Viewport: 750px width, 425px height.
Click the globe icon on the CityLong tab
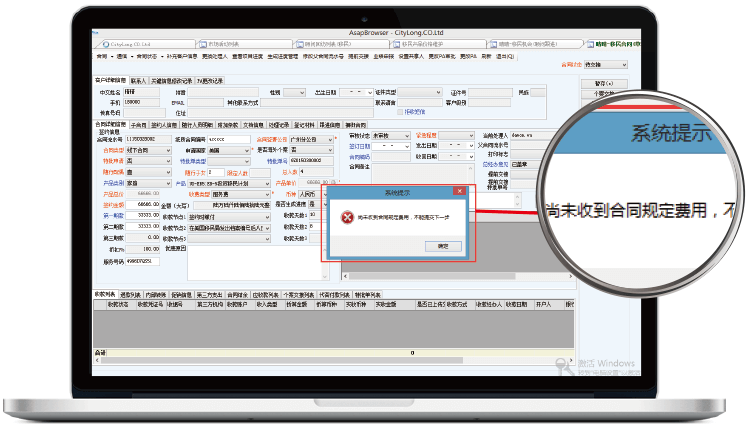(106, 44)
